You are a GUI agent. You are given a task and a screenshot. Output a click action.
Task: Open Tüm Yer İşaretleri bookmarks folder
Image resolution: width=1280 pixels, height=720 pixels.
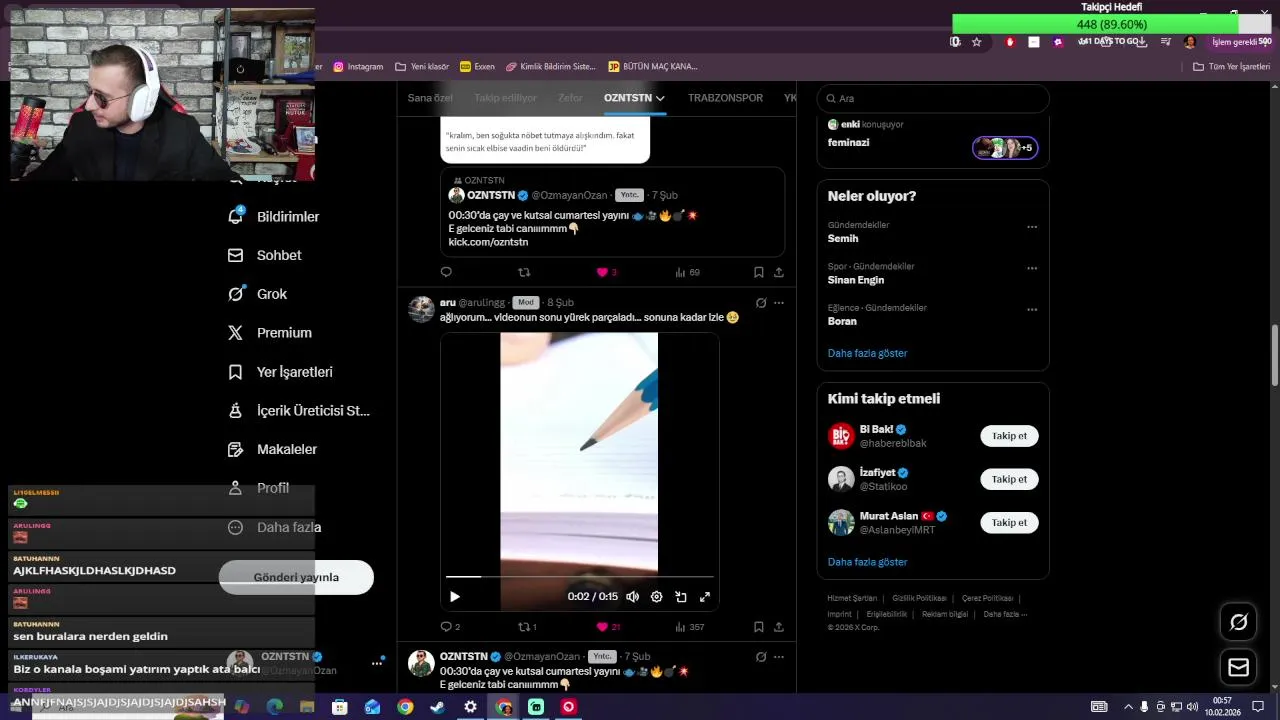point(1232,67)
